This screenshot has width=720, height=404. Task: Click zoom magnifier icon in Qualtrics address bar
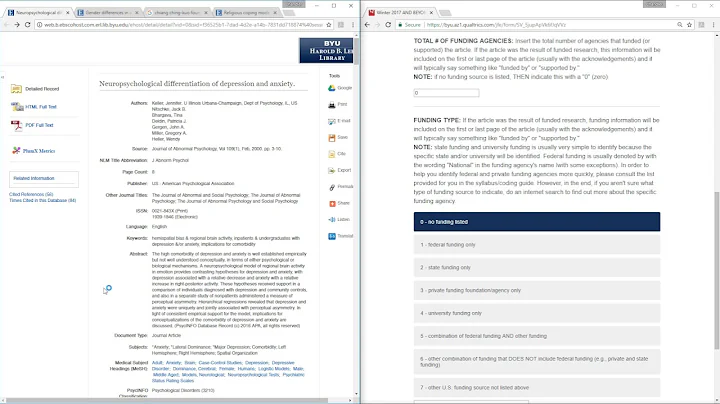[680, 25]
